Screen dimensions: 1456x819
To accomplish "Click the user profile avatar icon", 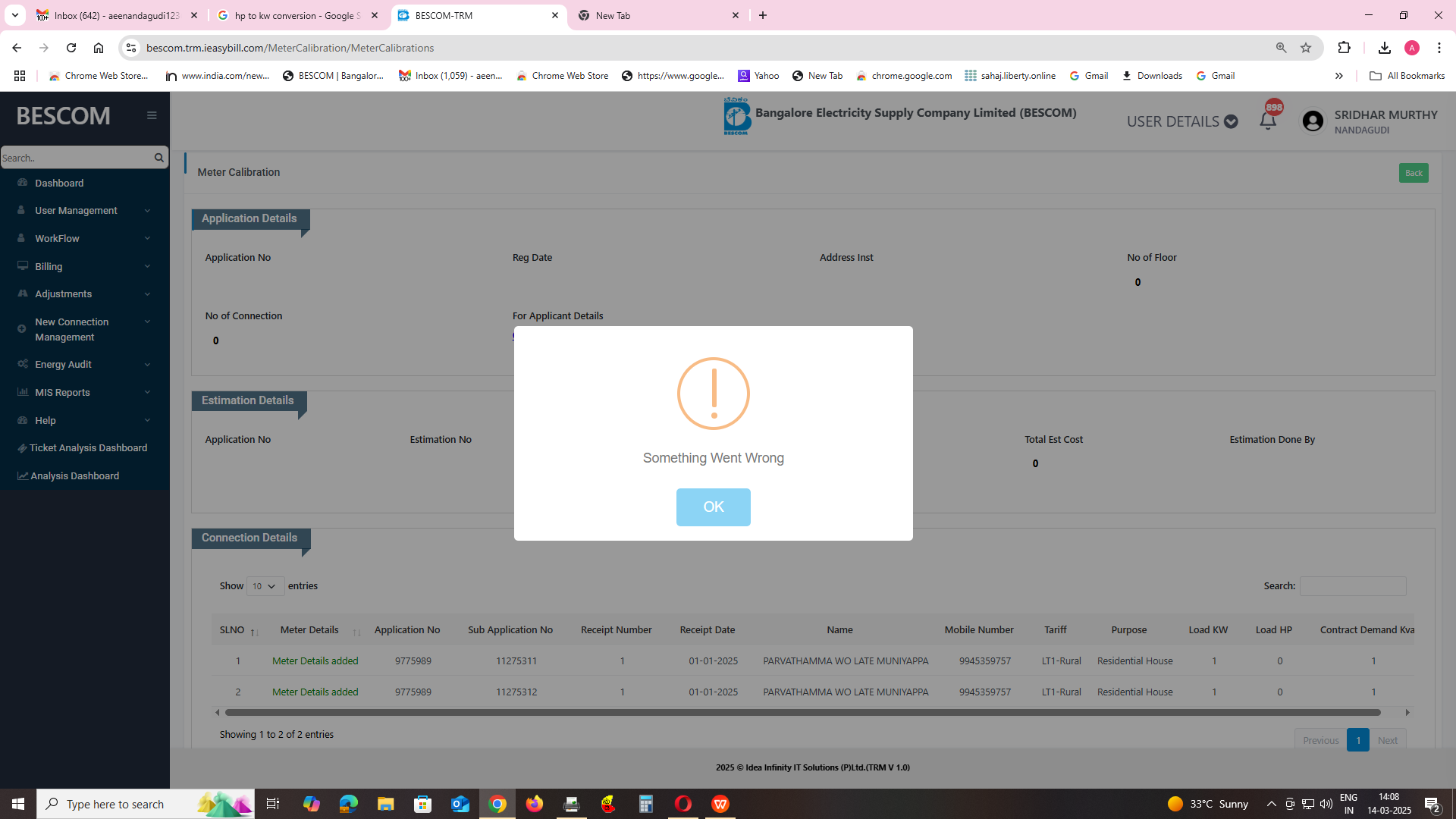I will tap(1313, 121).
